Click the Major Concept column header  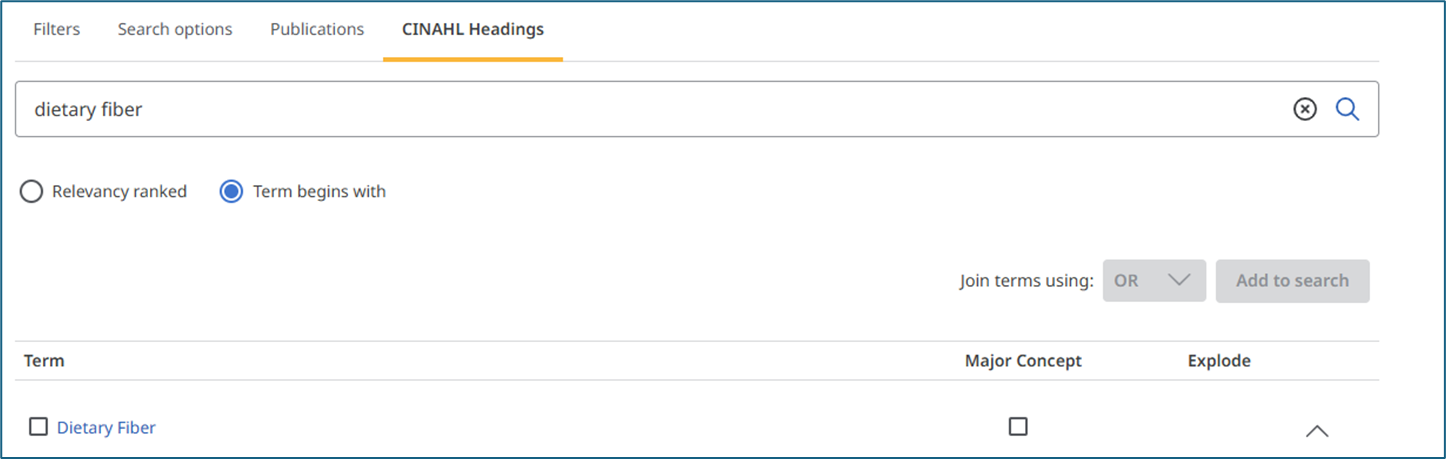click(1023, 361)
